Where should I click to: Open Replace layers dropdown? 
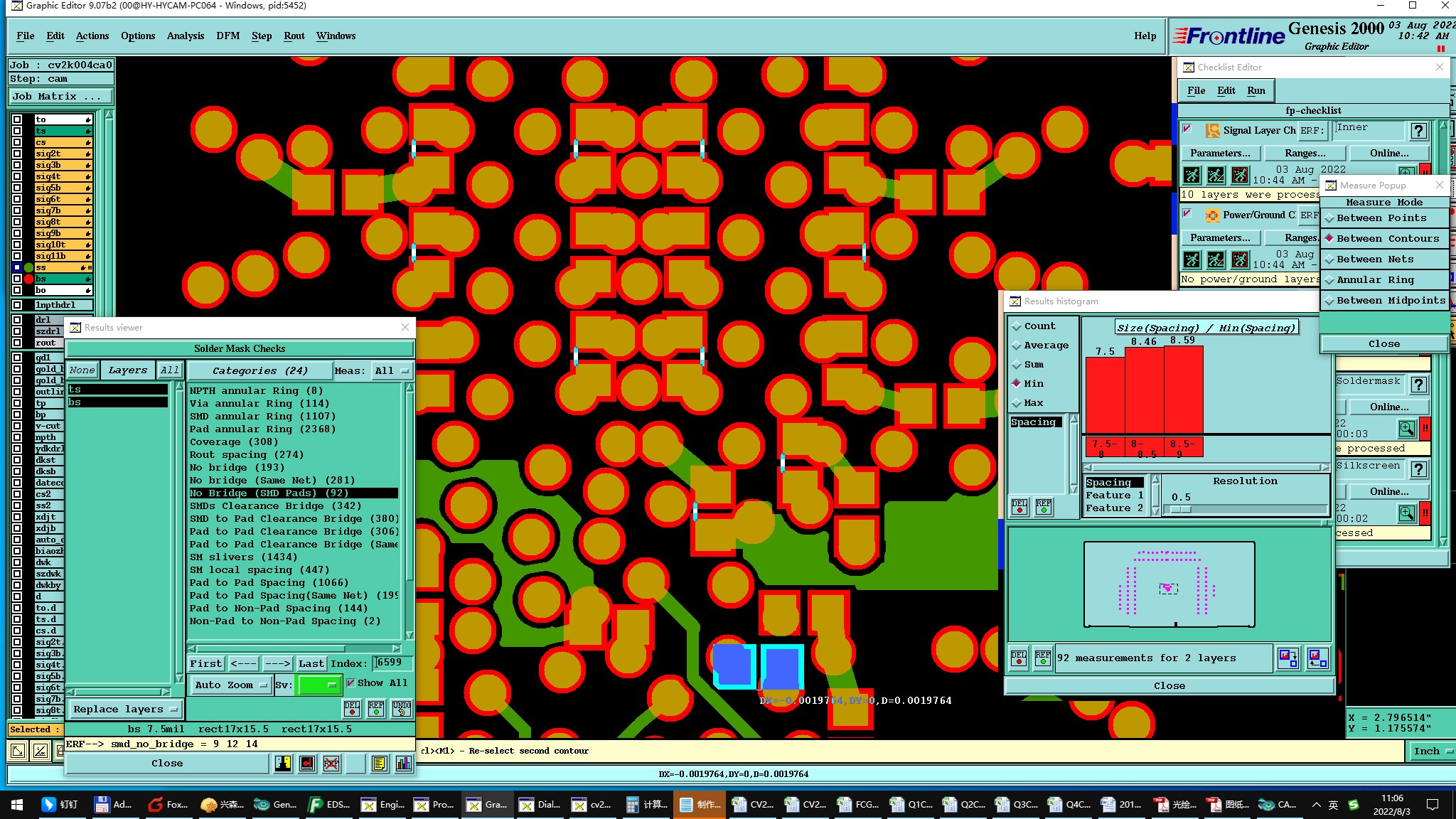[x=124, y=710]
